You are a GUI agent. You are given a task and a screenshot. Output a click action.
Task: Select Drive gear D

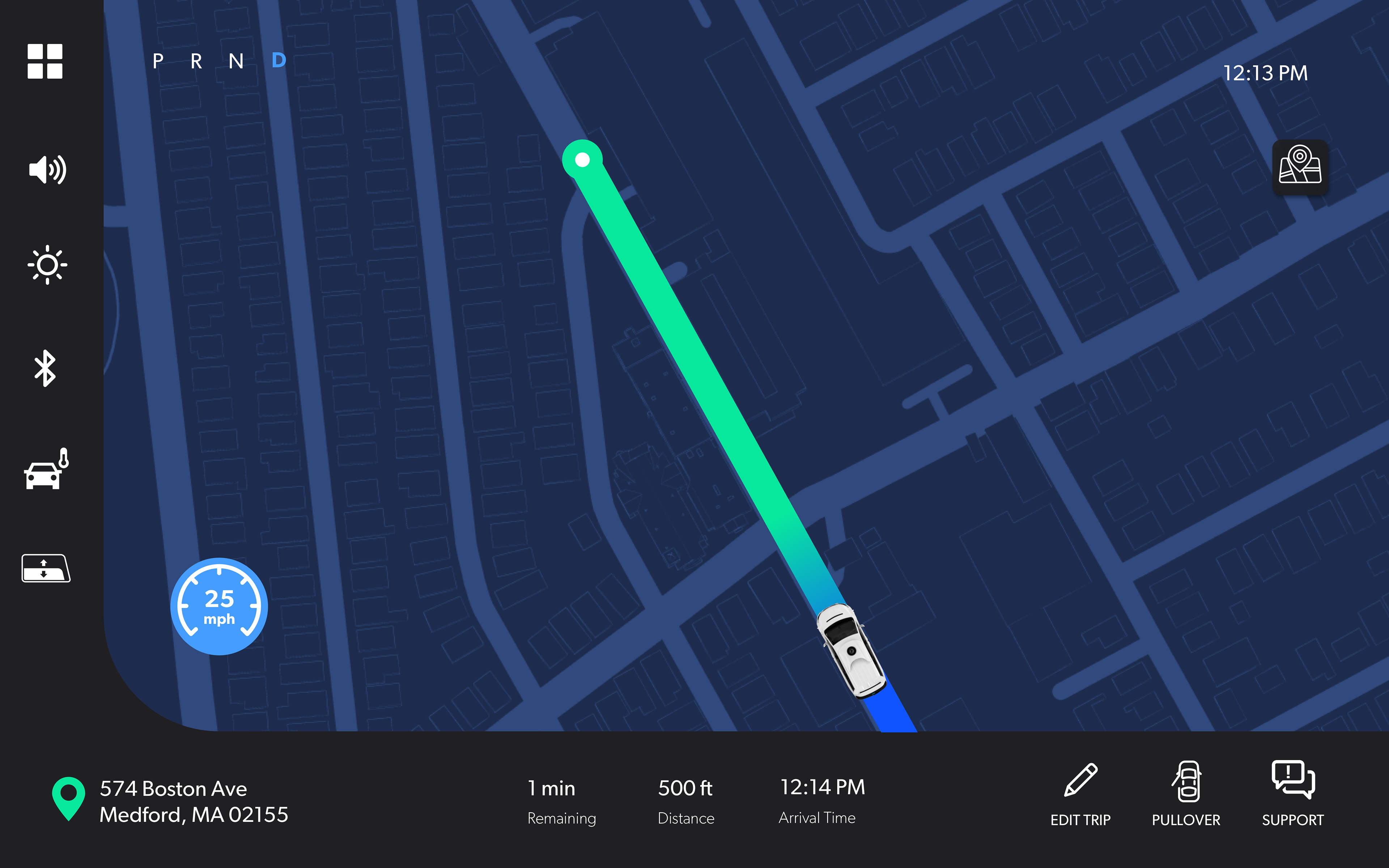[279, 60]
